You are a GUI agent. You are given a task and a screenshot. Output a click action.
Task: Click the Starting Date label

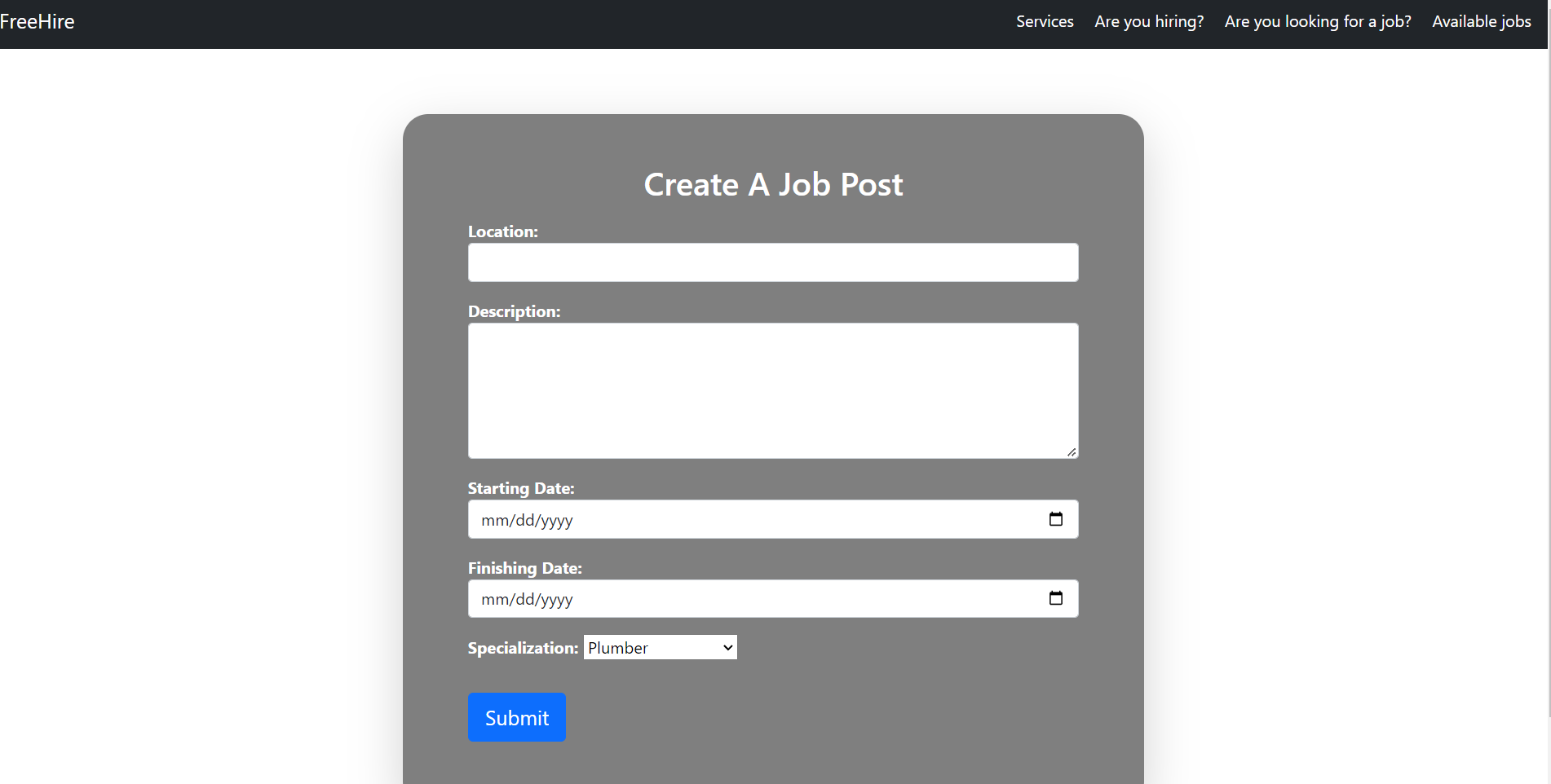pyautogui.click(x=521, y=487)
